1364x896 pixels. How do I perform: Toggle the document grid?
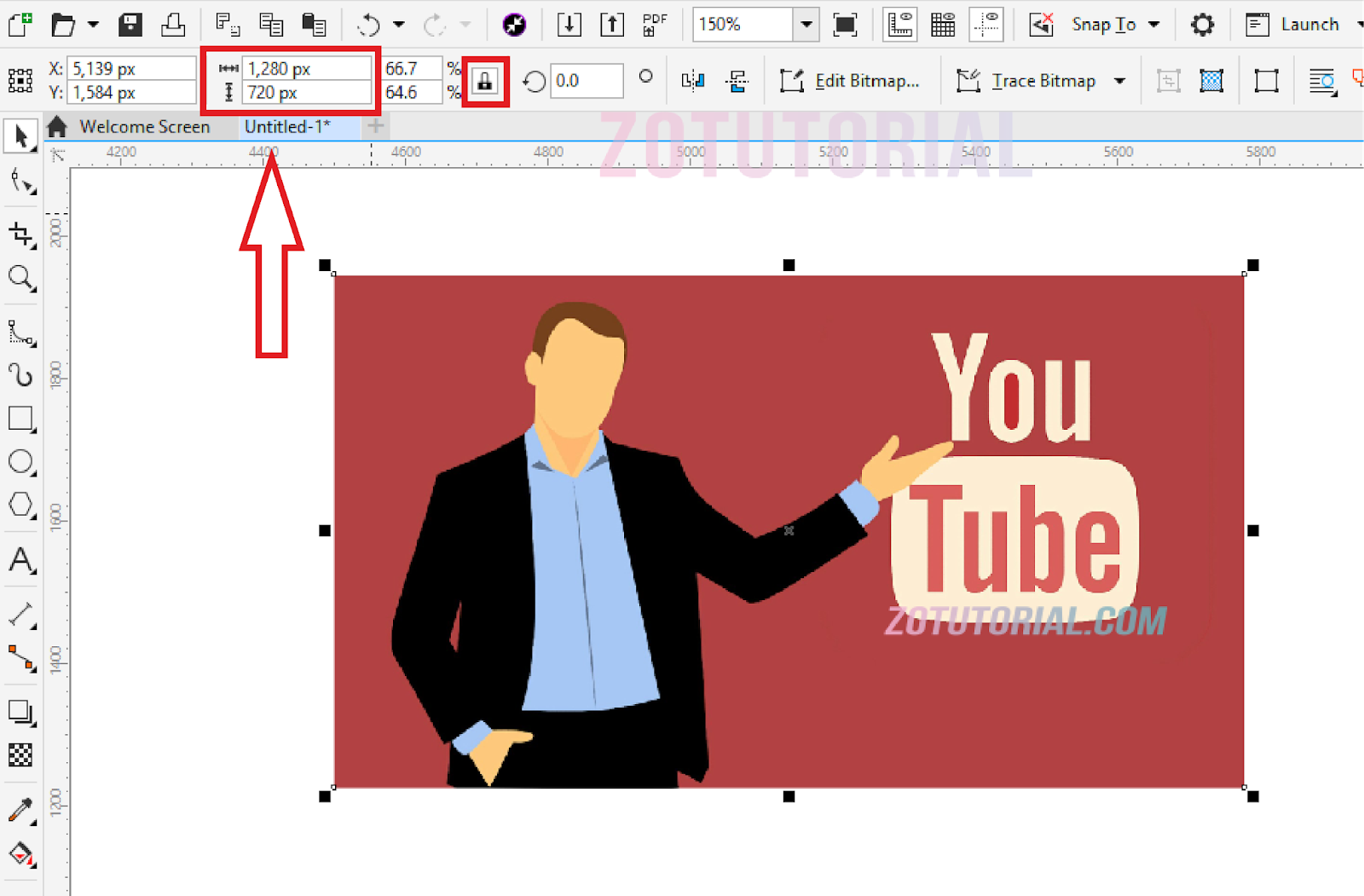click(943, 25)
